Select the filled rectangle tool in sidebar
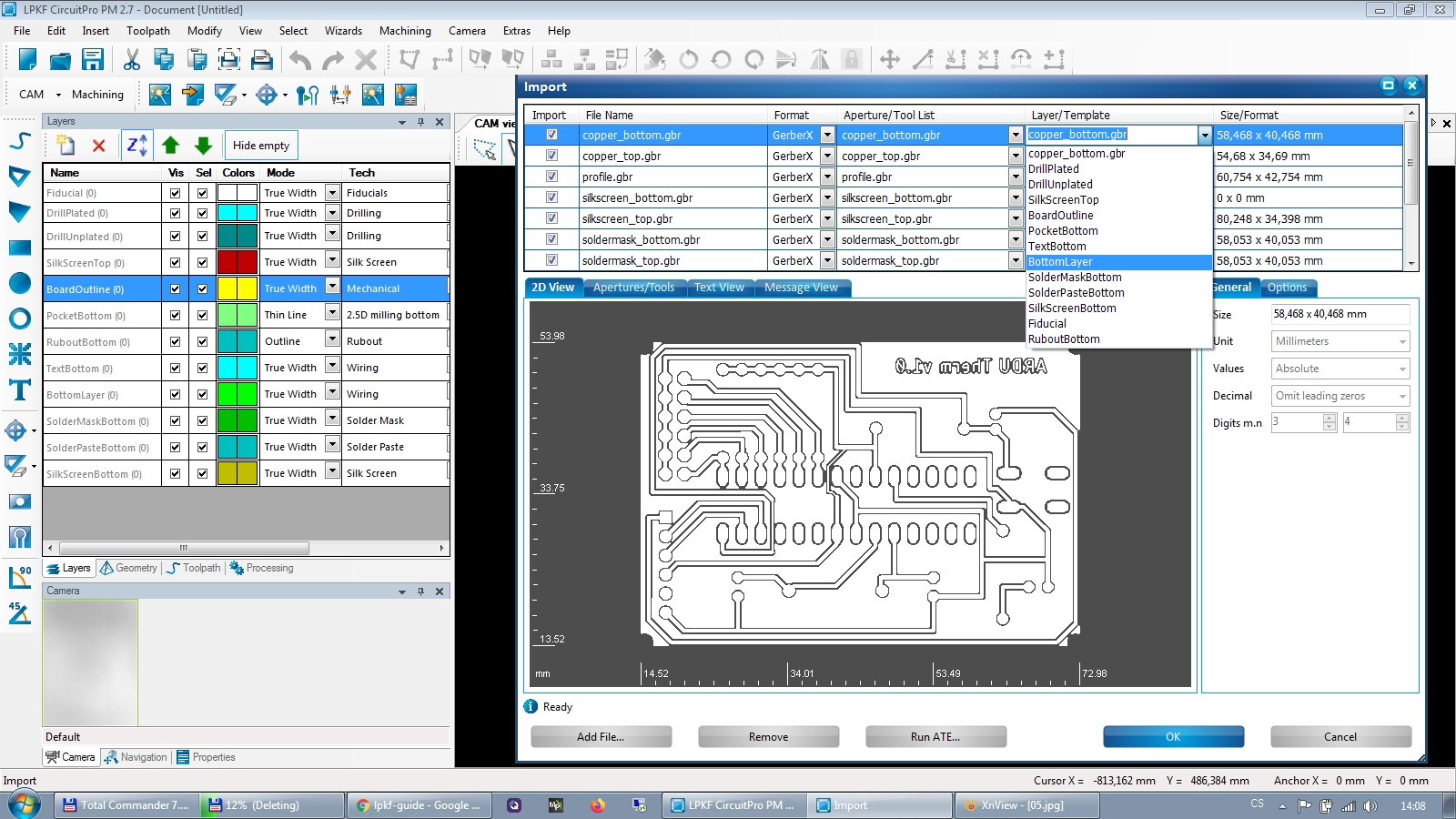The width and height of the screenshot is (1456, 819). [x=19, y=248]
